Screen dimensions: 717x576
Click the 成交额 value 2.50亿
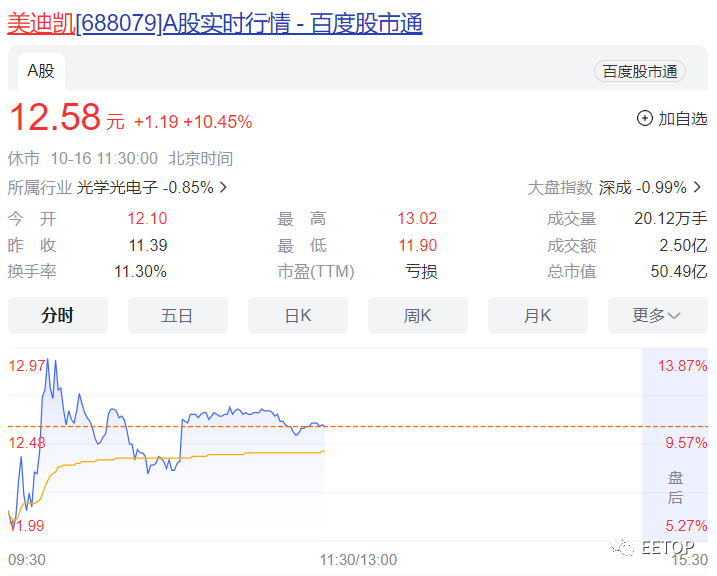pos(683,245)
